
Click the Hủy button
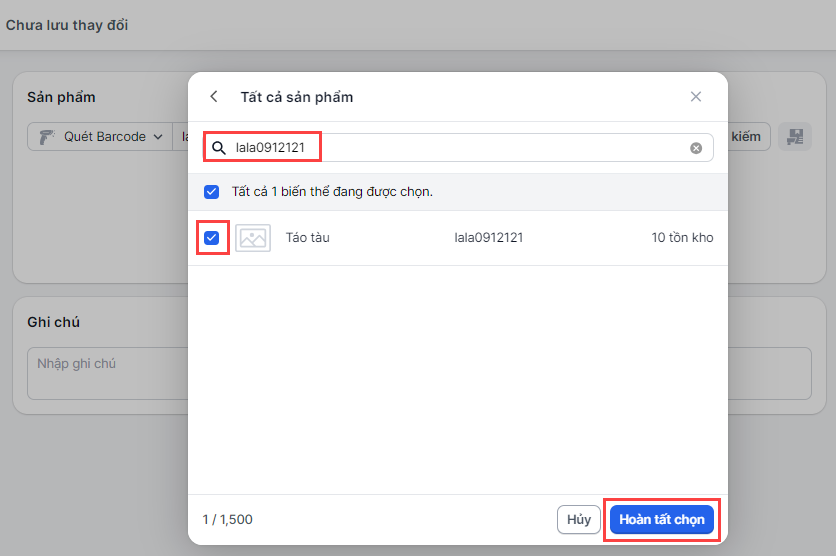tap(578, 520)
